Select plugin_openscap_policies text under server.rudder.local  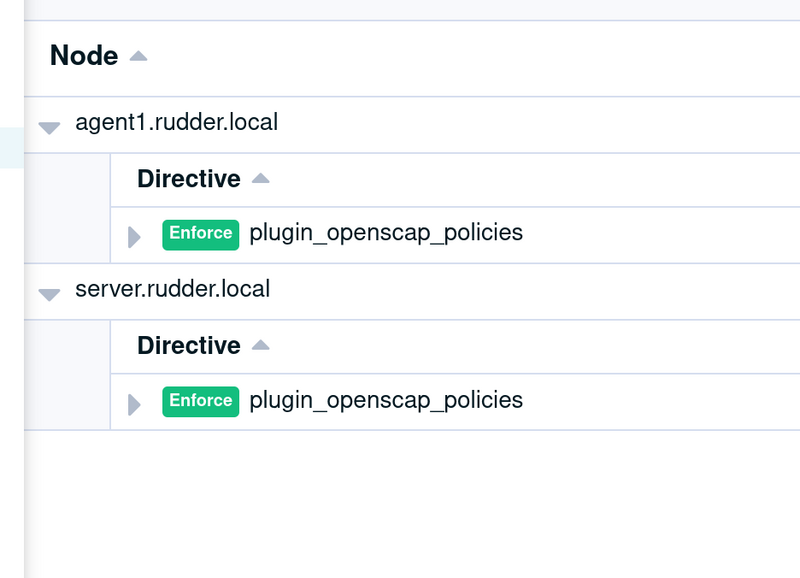click(x=386, y=400)
